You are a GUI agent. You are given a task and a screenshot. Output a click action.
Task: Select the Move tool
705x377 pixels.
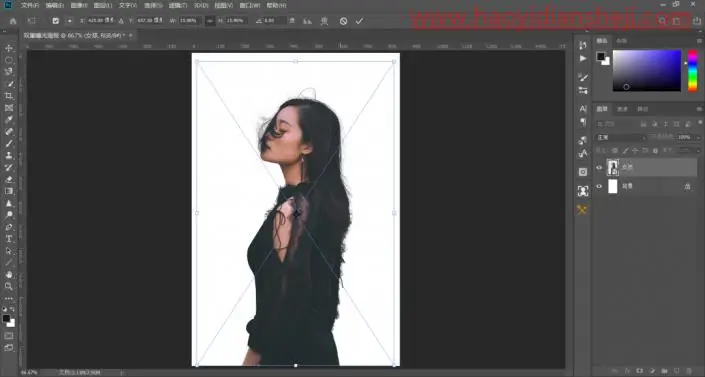coord(9,48)
